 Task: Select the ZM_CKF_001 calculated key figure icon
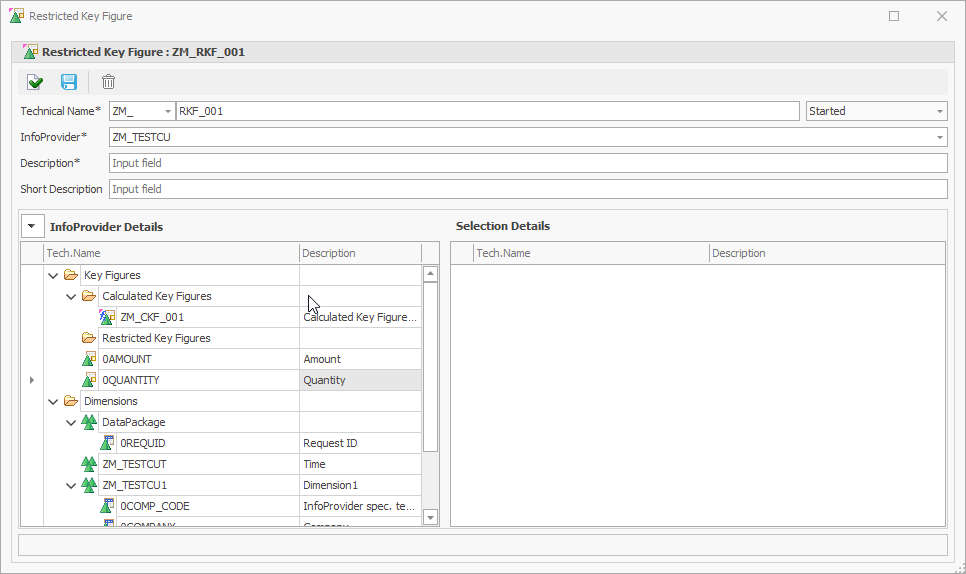click(x=107, y=317)
